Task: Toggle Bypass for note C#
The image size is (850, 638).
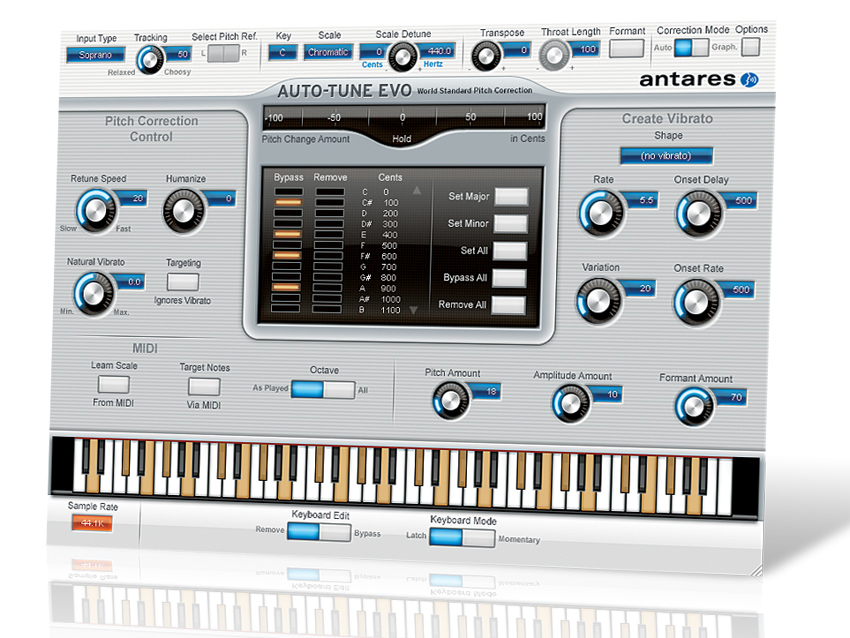Action: click(288, 202)
